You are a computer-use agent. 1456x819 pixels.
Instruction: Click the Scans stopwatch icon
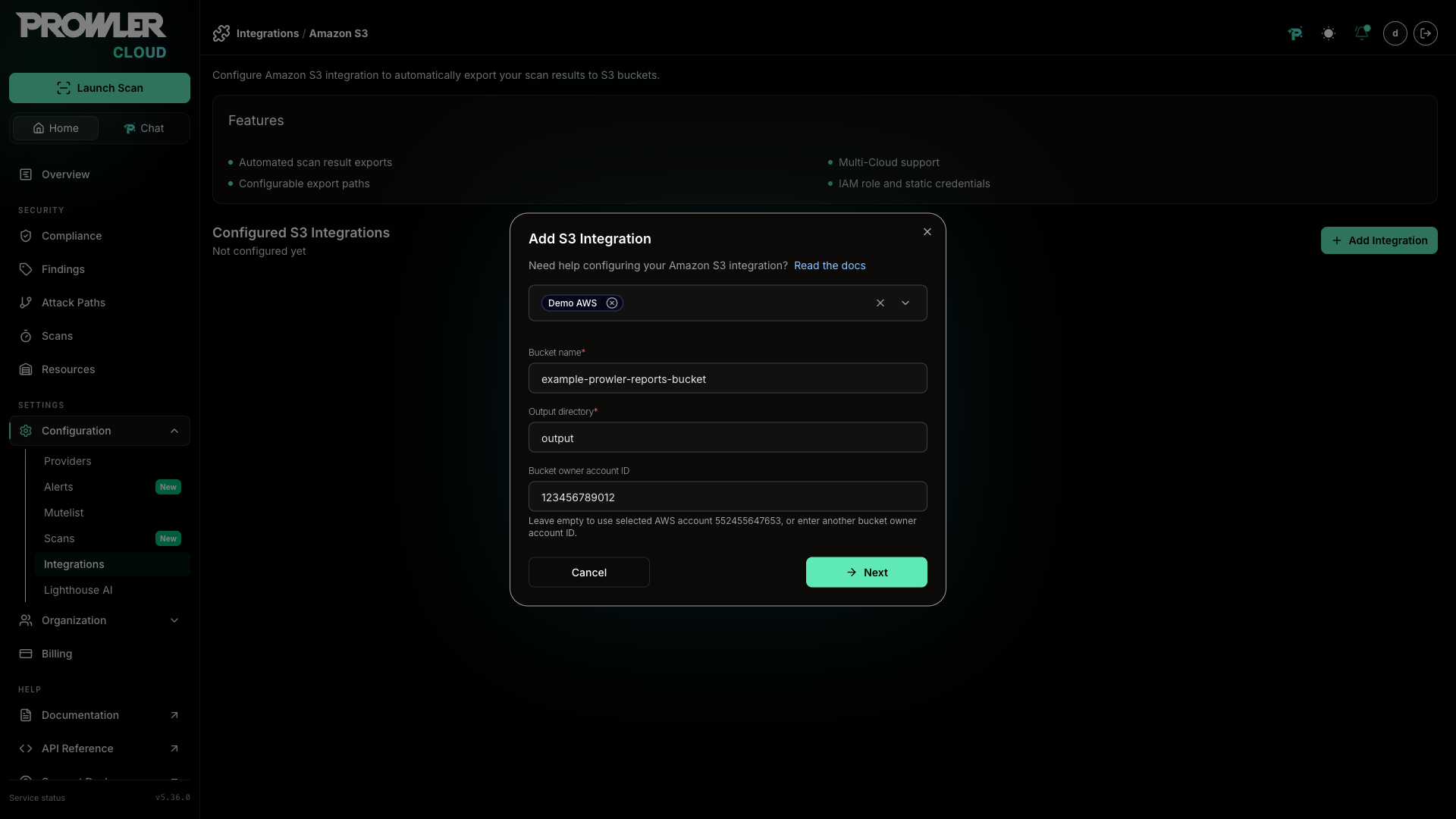(x=26, y=336)
